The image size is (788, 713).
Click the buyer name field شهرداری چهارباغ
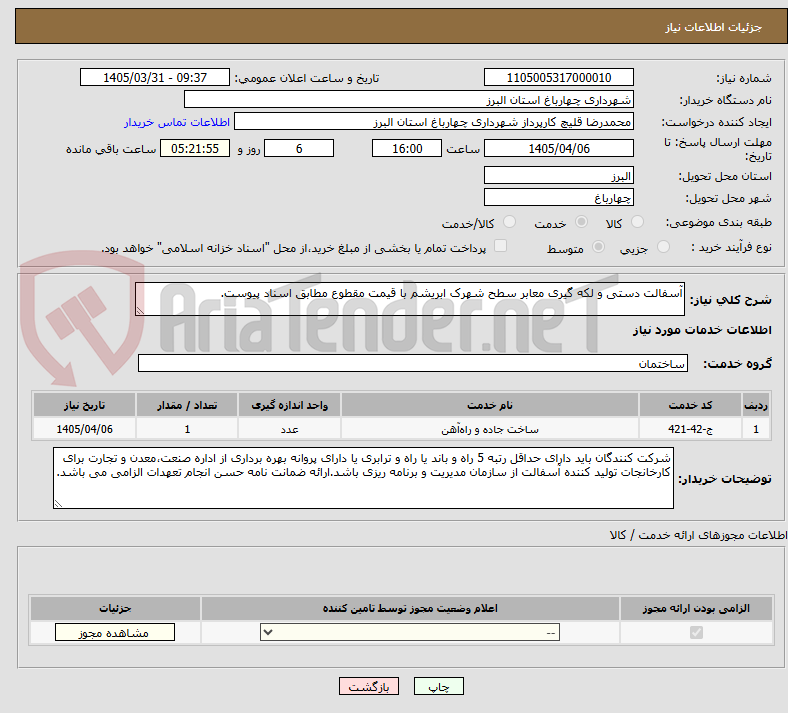[409, 99]
